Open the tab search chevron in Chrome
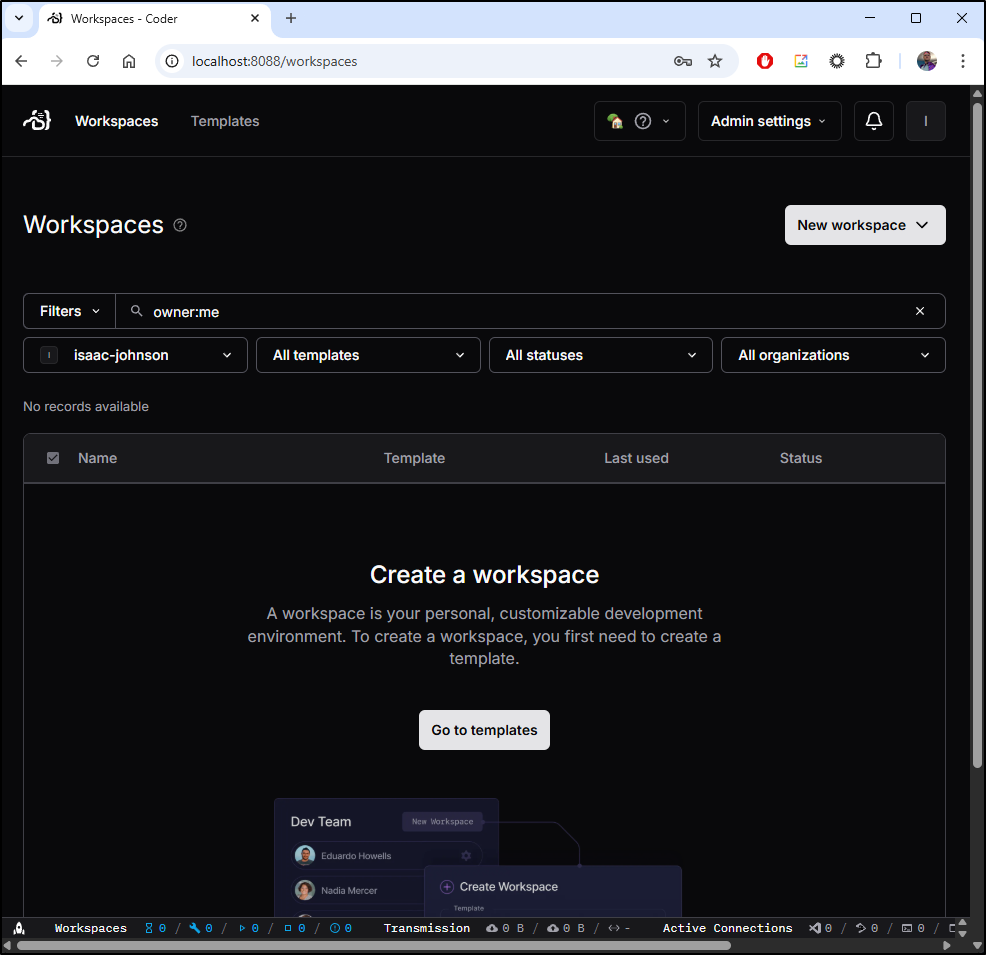Screen dimensions: 986x955 coord(19,18)
